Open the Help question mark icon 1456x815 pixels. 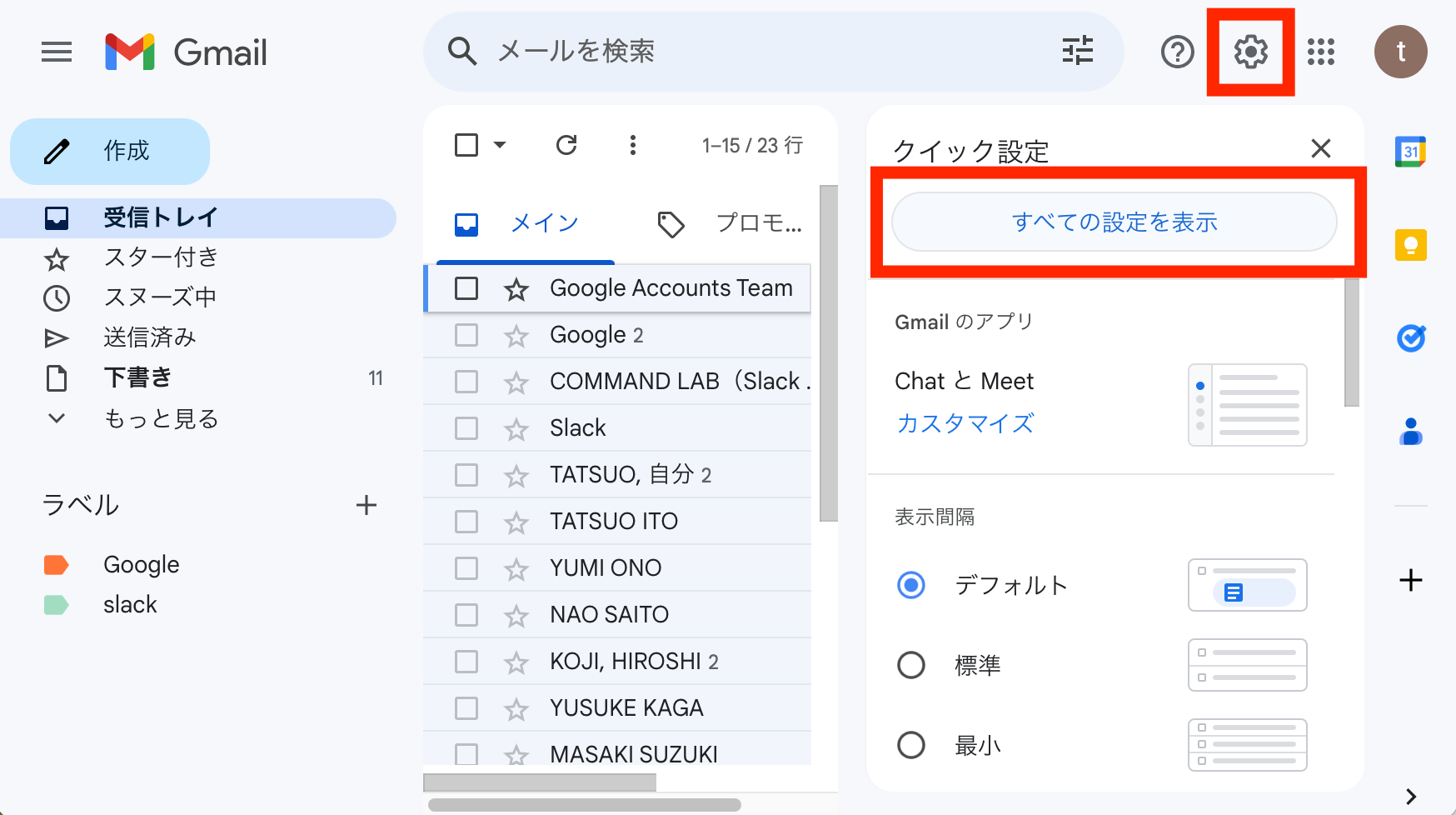[1178, 52]
